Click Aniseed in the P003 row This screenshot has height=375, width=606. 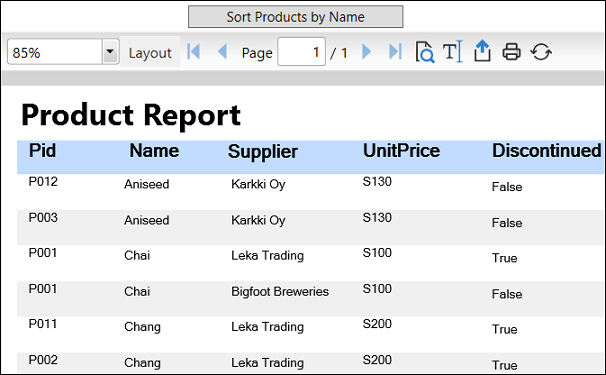pyautogui.click(x=146, y=220)
